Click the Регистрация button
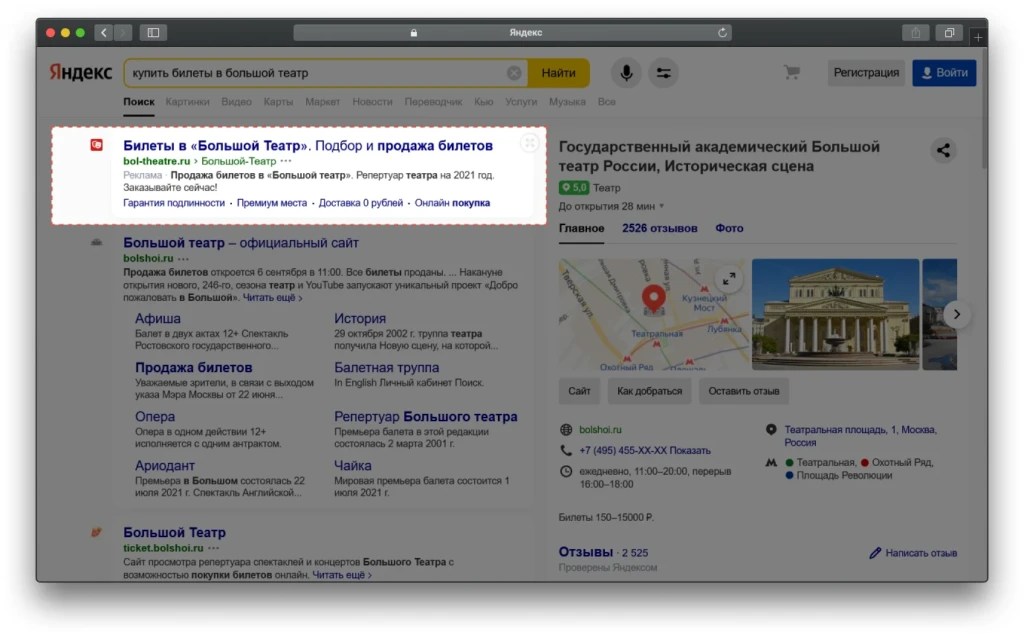 point(866,72)
